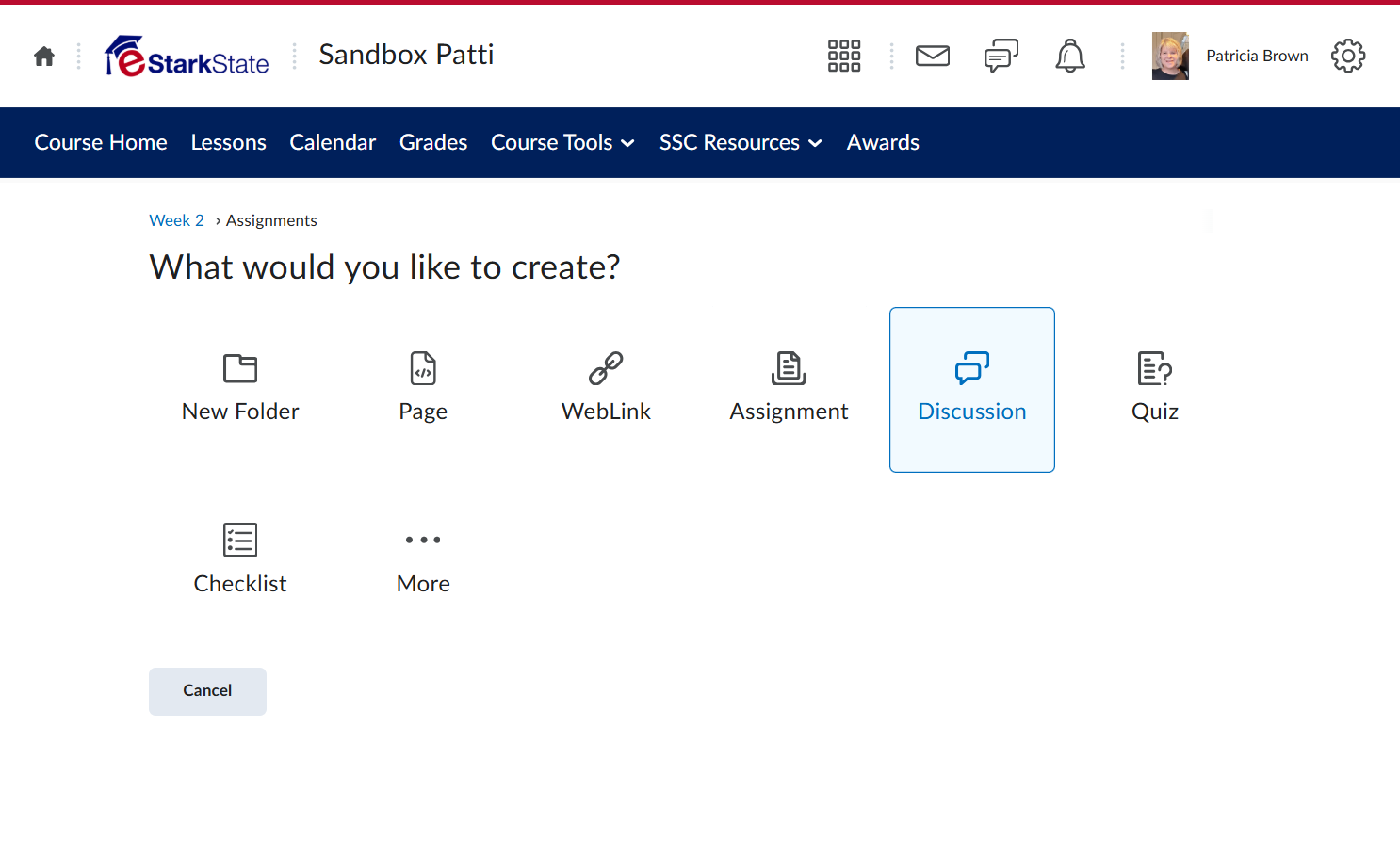1400x856 pixels.
Task: Open subscription alerts chat bubble icon
Action: (1001, 57)
